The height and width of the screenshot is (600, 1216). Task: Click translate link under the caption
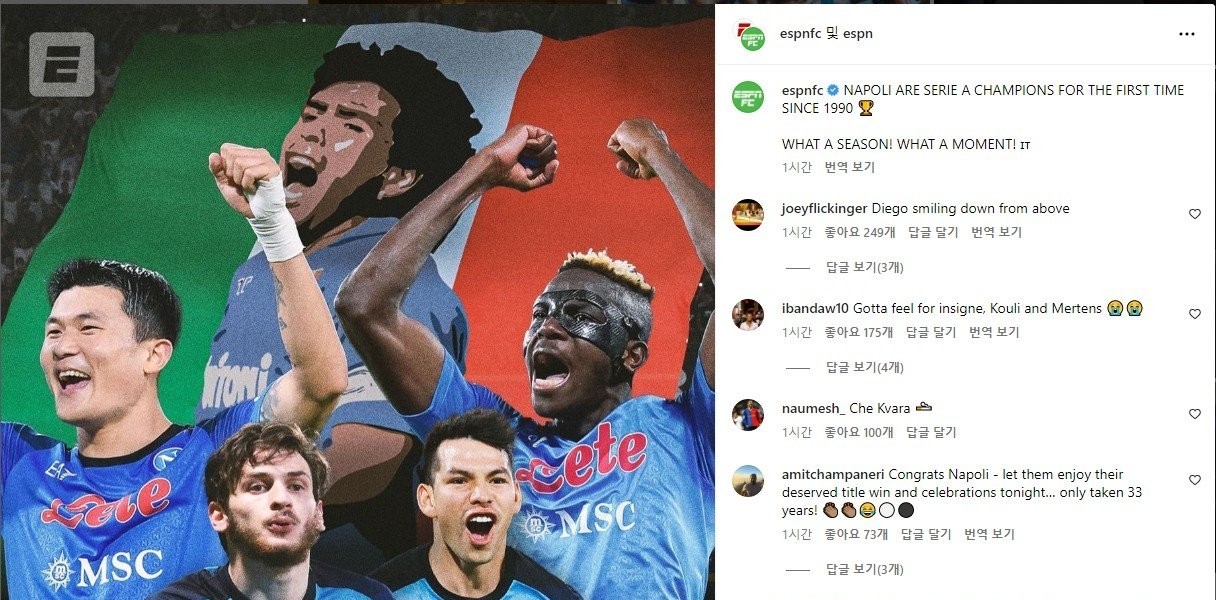coord(849,168)
